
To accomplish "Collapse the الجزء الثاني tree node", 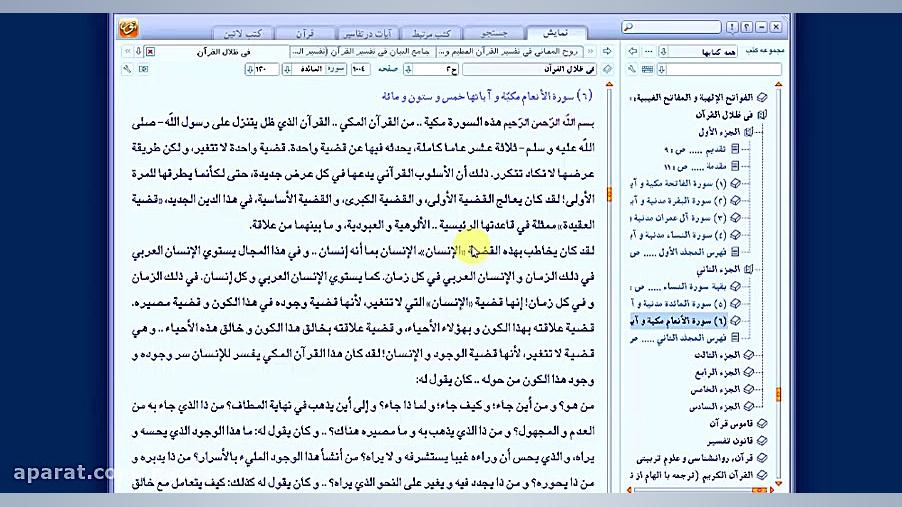I will [748, 269].
